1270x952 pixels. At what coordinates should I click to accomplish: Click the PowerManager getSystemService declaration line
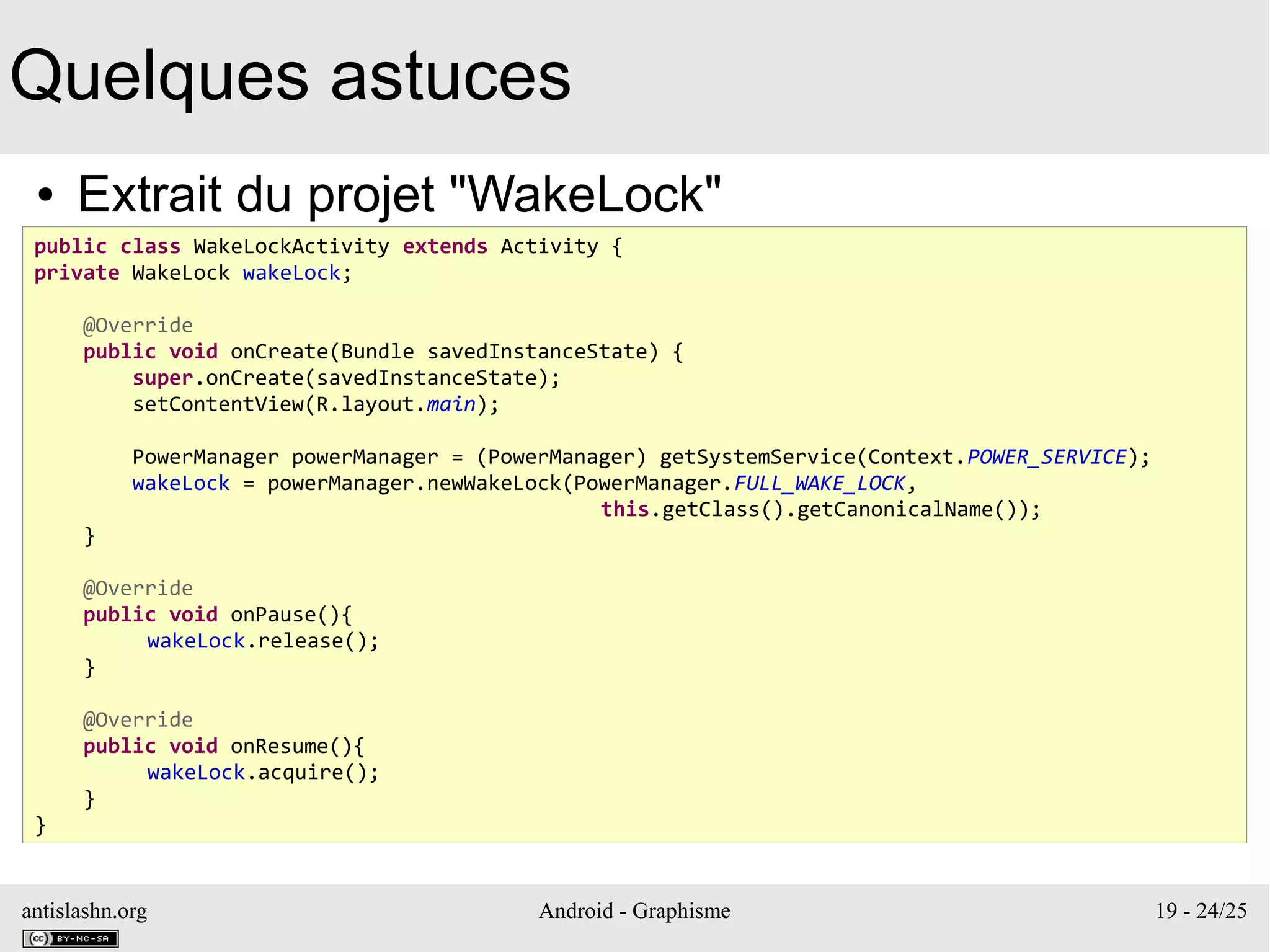click(641, 457)
